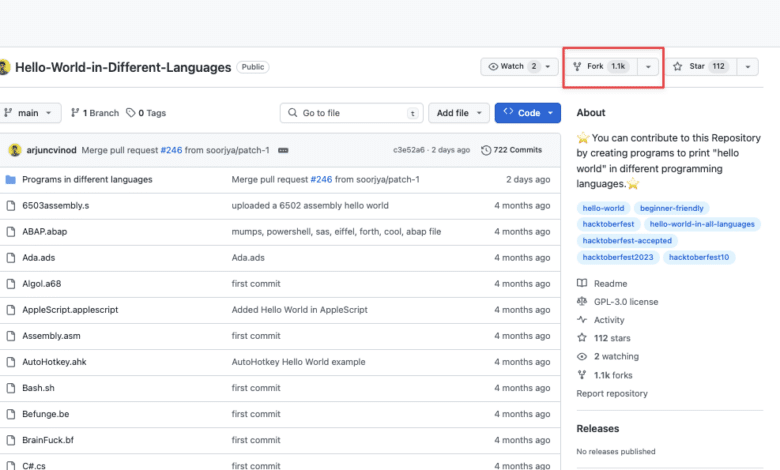The width and height of the screenshot is (780, 470).
Task: Select the hello-world-in-all-languages topic tag
Action: click(x=702, y=224)
